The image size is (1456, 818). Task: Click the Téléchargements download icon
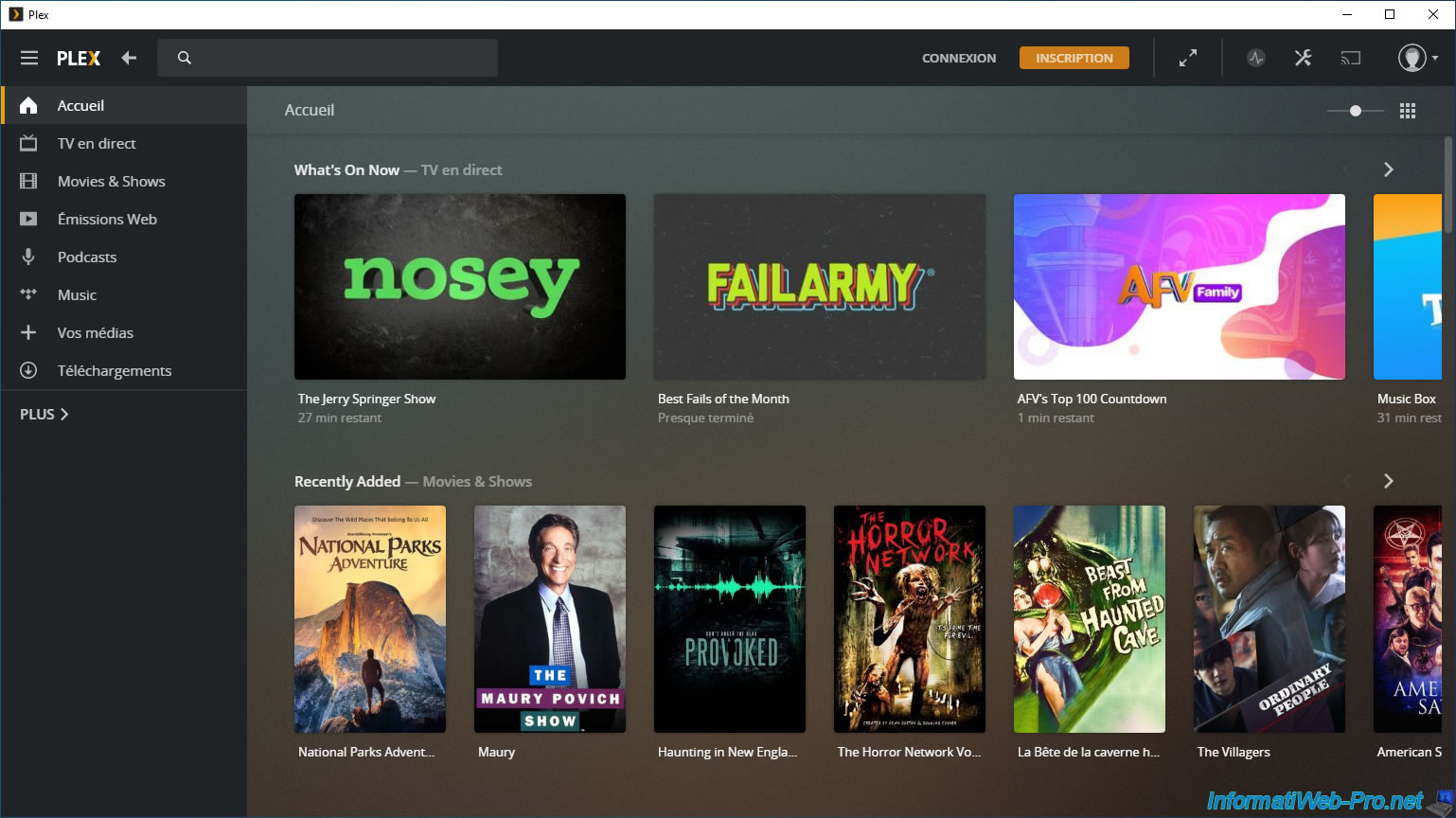coord(28,370)
